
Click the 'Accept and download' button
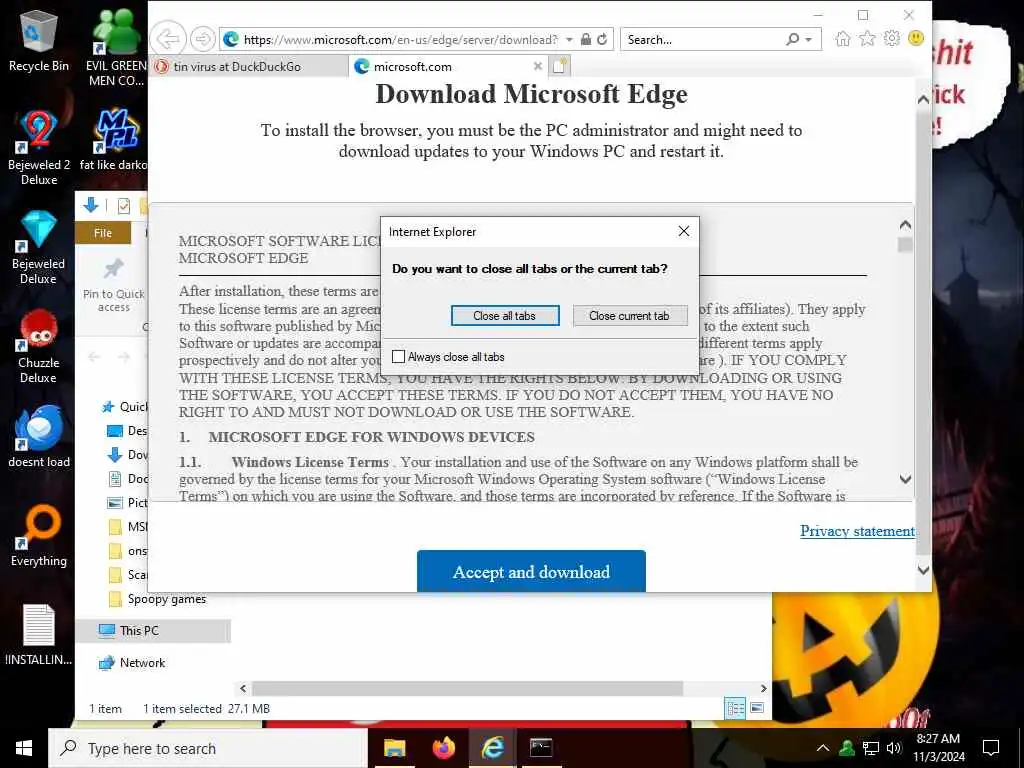pos(531,571)
